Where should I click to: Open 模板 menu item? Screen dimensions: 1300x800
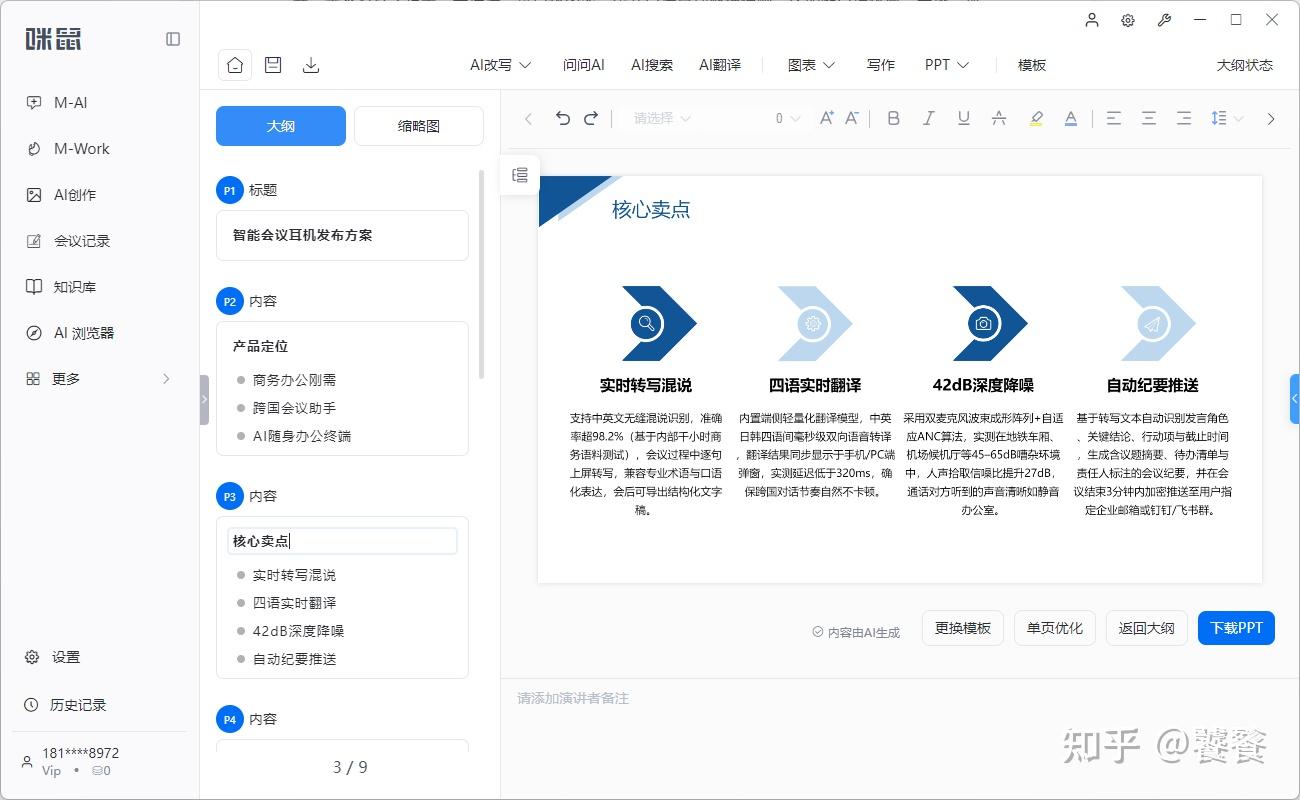coord(1032,65)
